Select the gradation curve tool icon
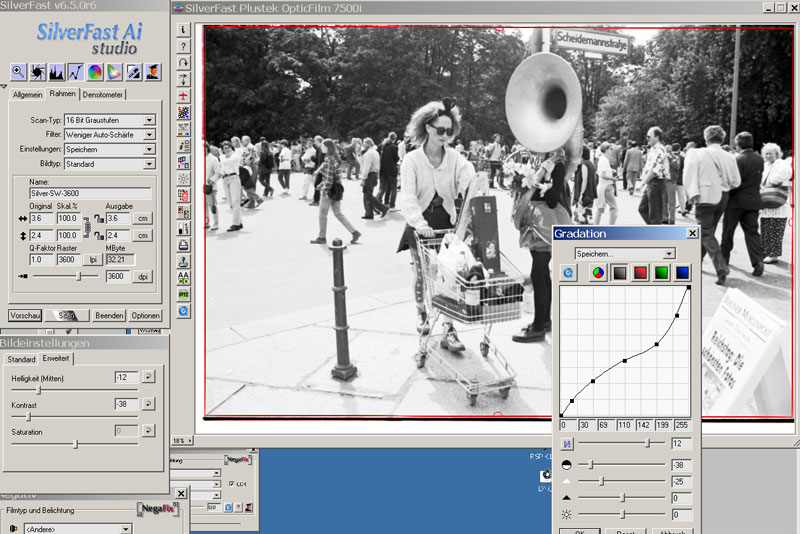 click(x=75, y=71)
